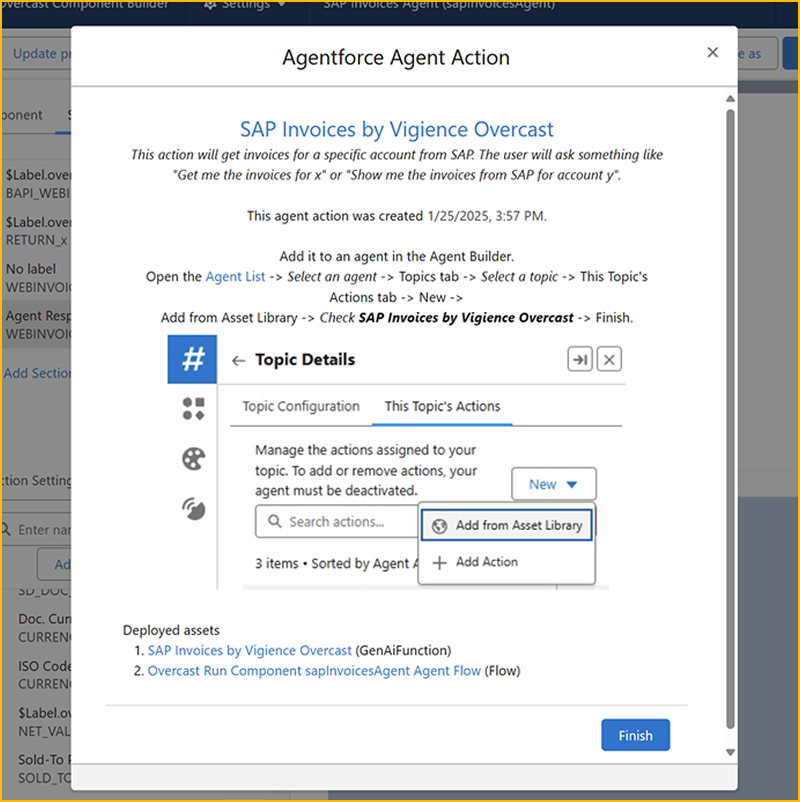Click the dock panel arrow icon in Topic Details
Image resolution: width=800 pixels, height=802 pixels.
pyautogui.click(x=579, y=360)
